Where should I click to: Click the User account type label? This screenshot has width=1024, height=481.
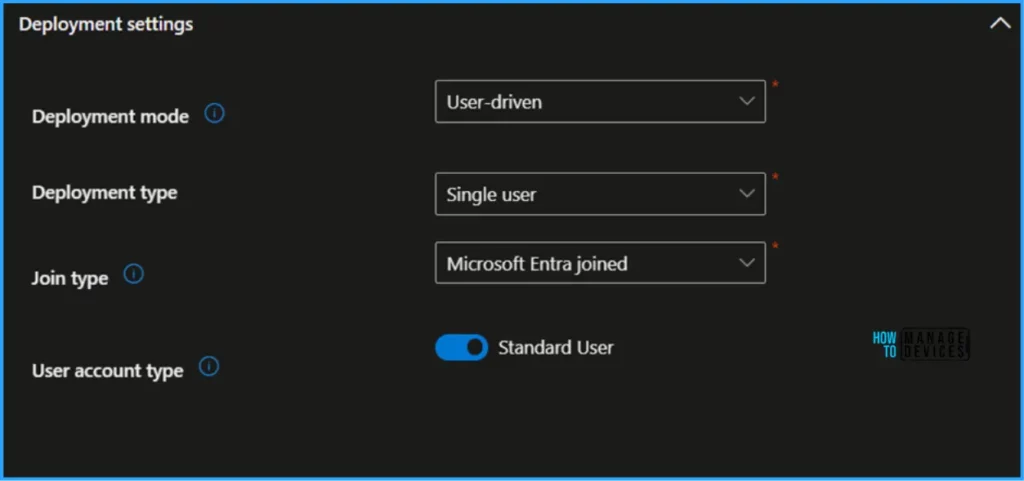(108, 371)
